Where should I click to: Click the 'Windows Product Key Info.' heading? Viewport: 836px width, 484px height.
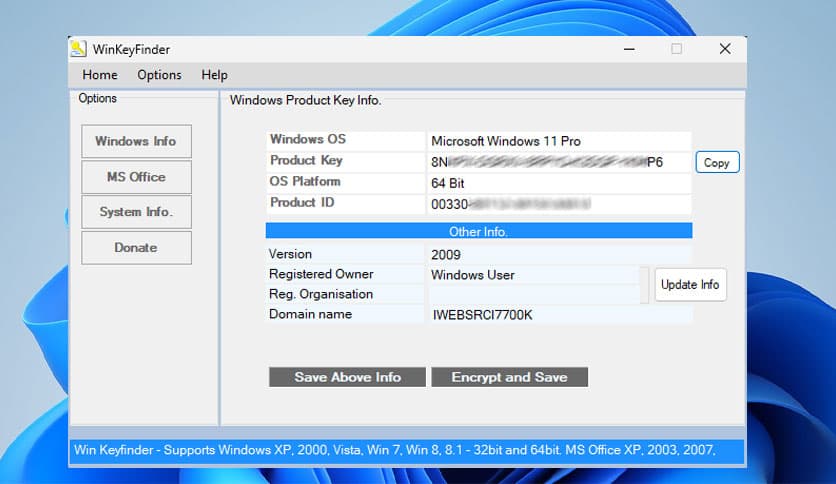pos(306,100)
